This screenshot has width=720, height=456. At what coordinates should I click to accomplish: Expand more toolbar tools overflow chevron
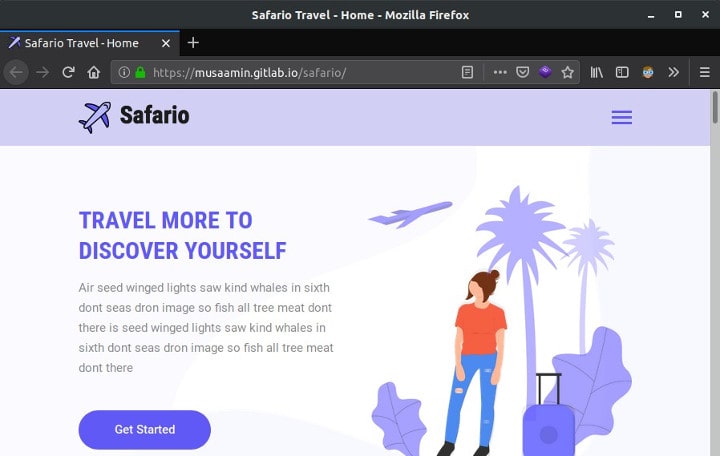(674, 72)
